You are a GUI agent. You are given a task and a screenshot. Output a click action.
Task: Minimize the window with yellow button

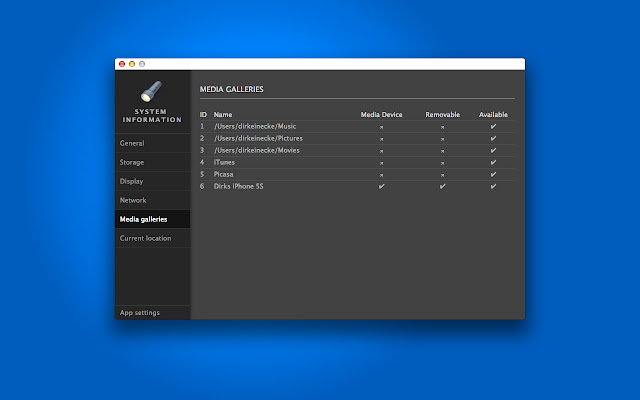click(x=132, y=64)
